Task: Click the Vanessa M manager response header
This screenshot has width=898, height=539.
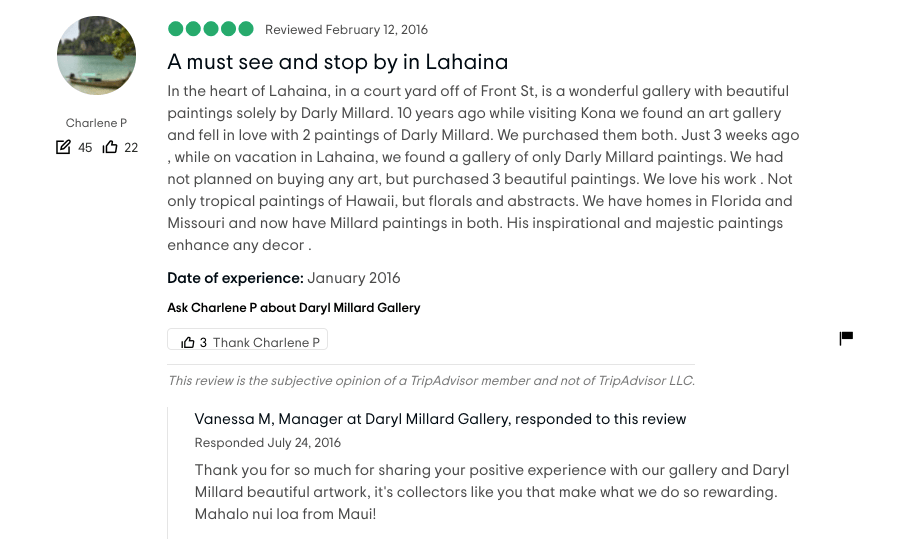Action: (440, 419)
